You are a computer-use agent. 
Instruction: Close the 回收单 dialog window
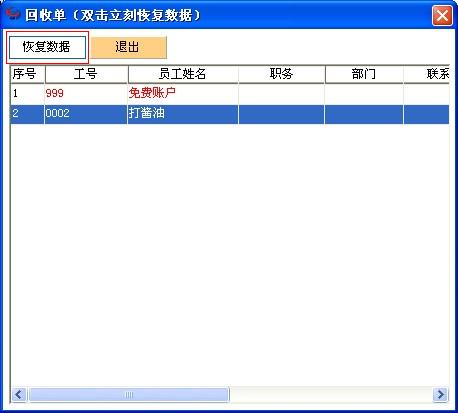coord(442,15)
